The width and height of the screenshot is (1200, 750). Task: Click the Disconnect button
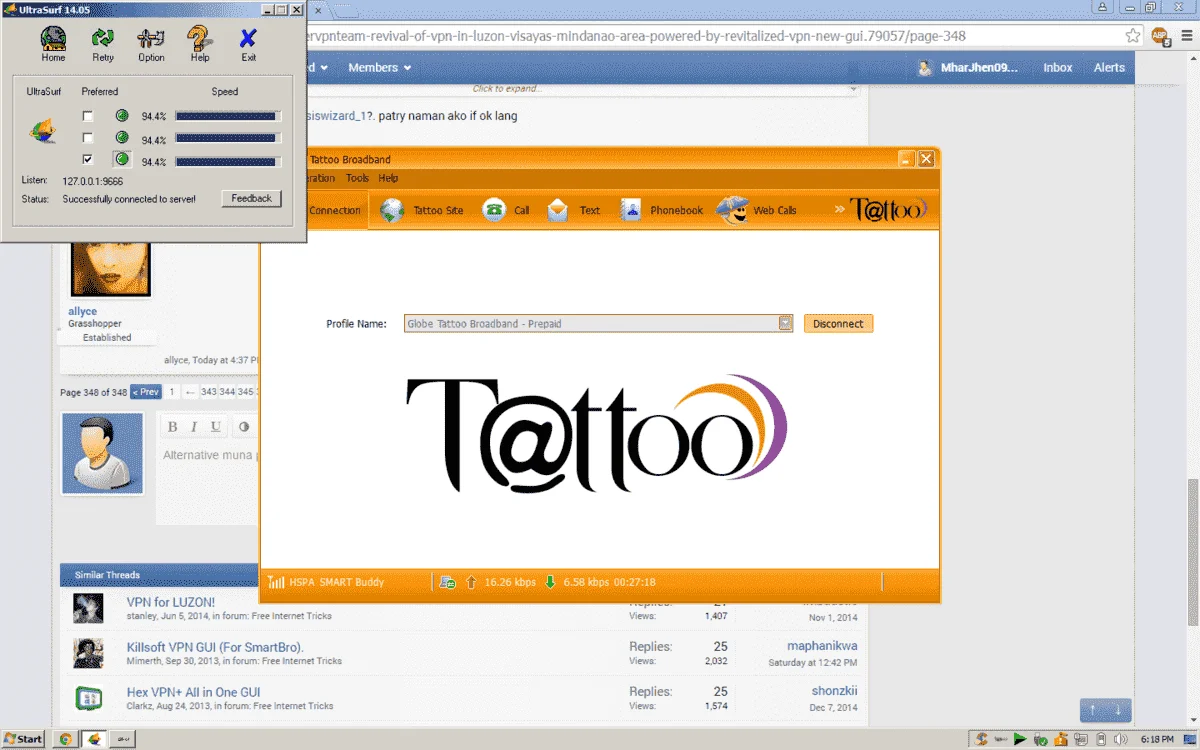(838, 323)
